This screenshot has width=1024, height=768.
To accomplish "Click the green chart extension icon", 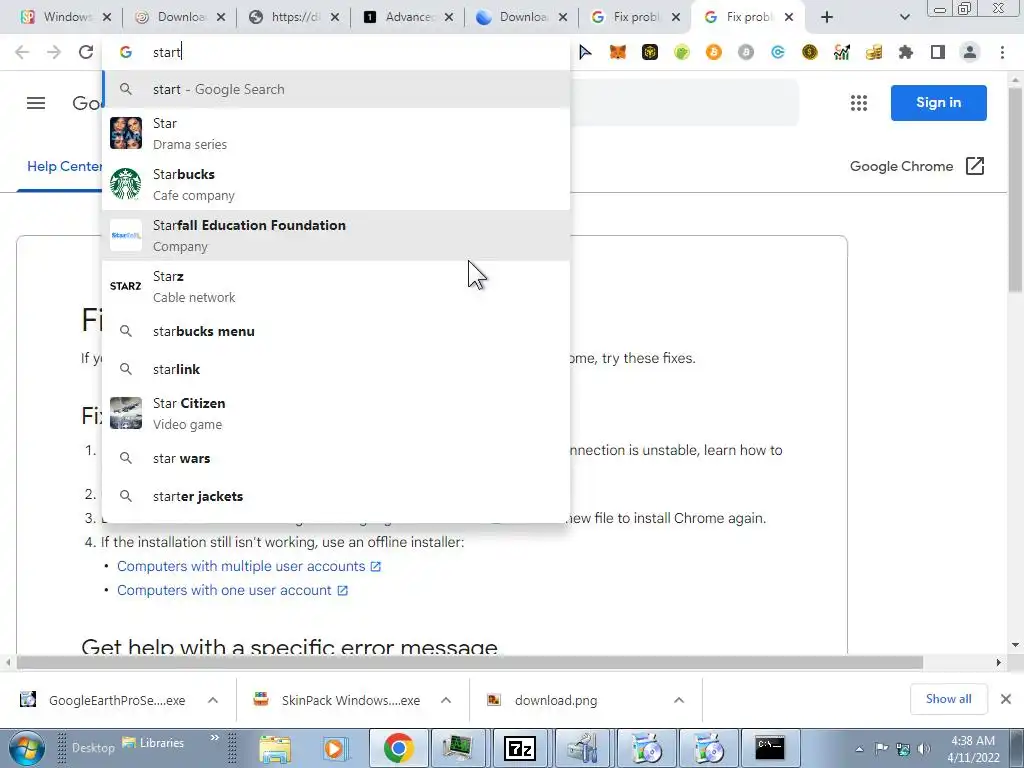I will [x=842, y=52].
